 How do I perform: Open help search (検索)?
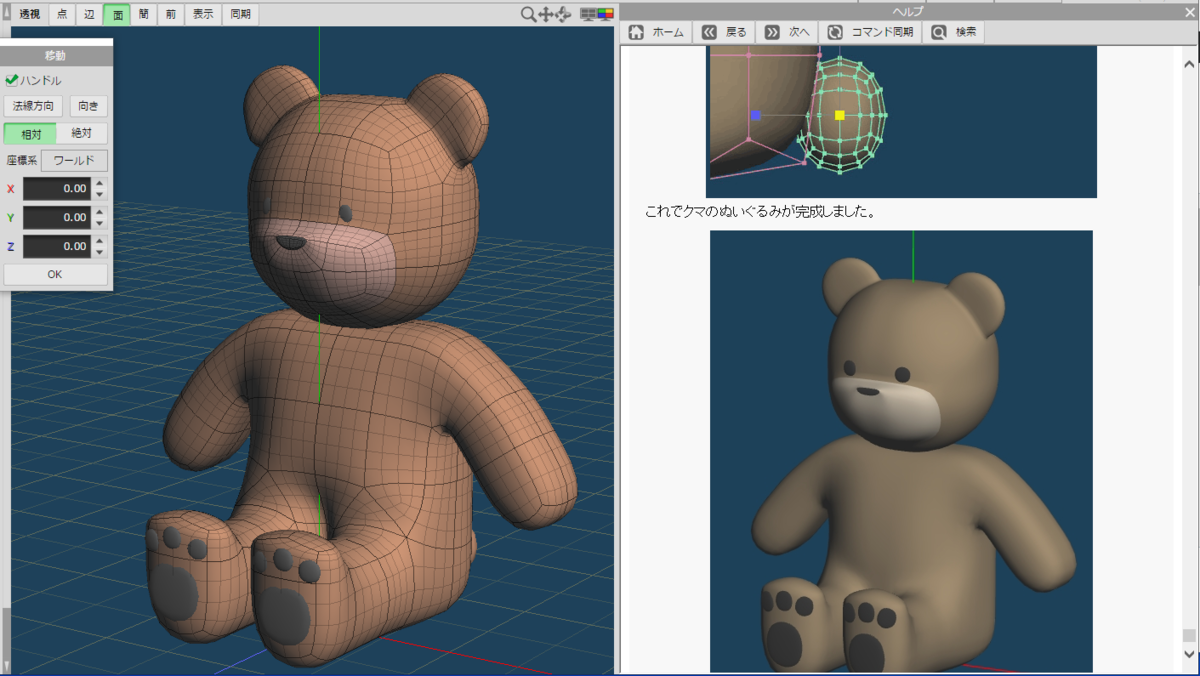click(954, 32)
